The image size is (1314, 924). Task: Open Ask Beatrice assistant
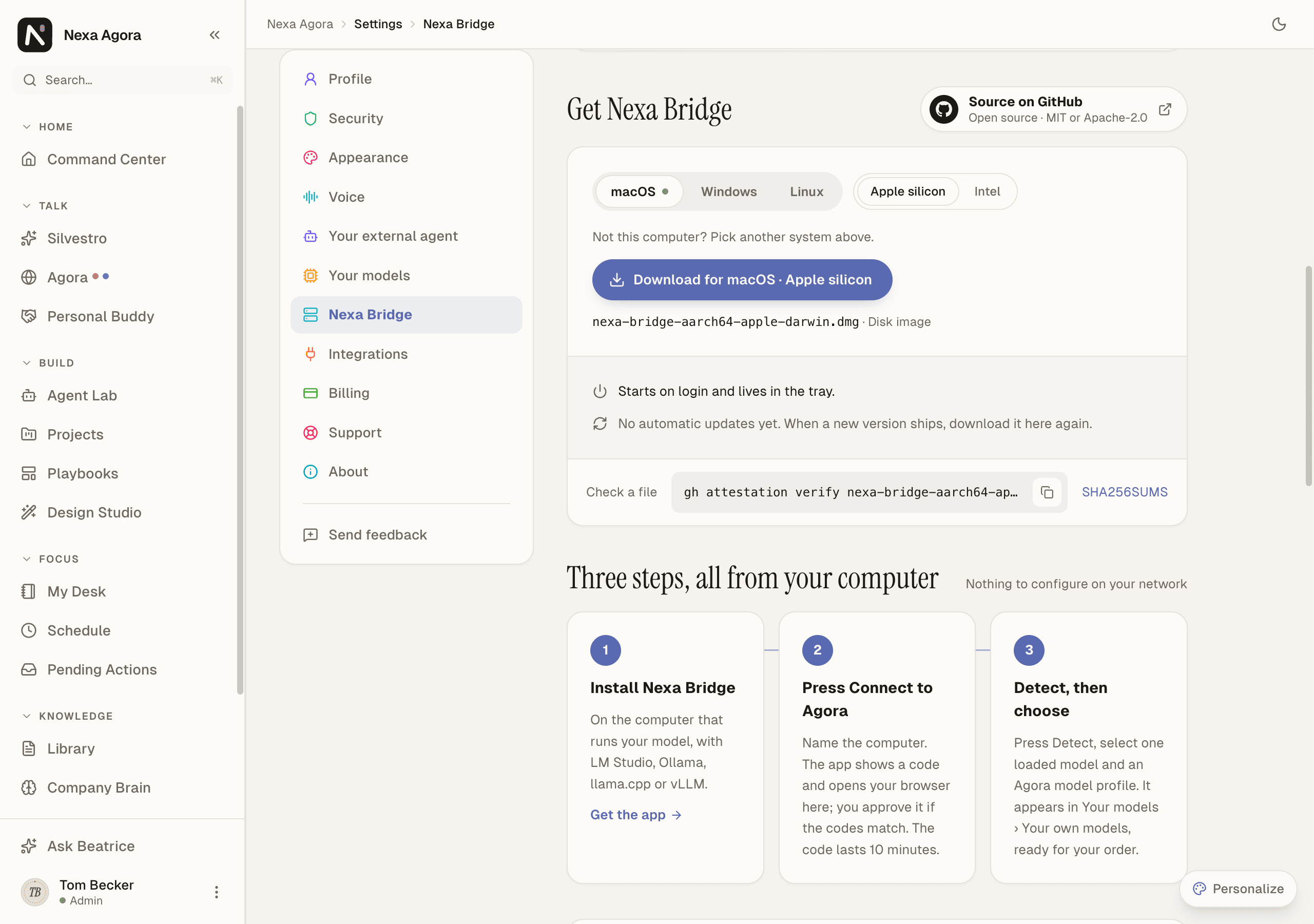coord(123,846)
